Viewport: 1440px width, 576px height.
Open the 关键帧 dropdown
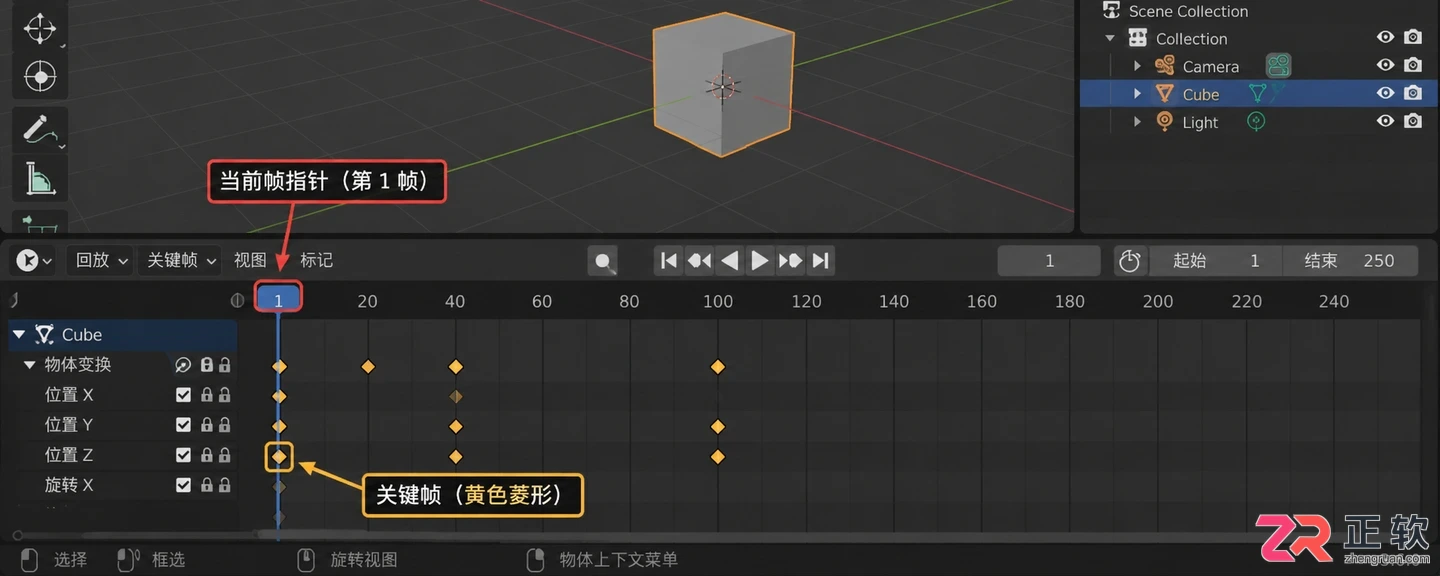tap(181, 260)
